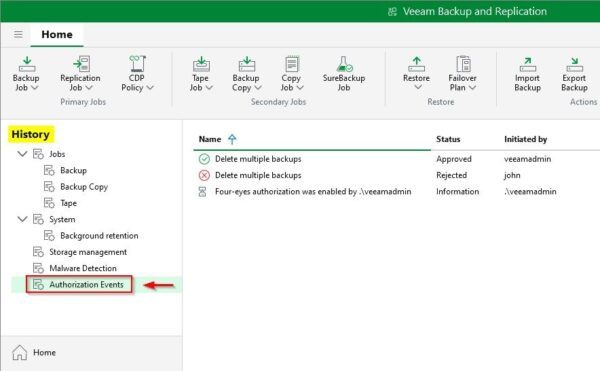The image size is (600, 371).
Task: Open the Backup Job dropdown arrow
Action: (x=34, y=88)
